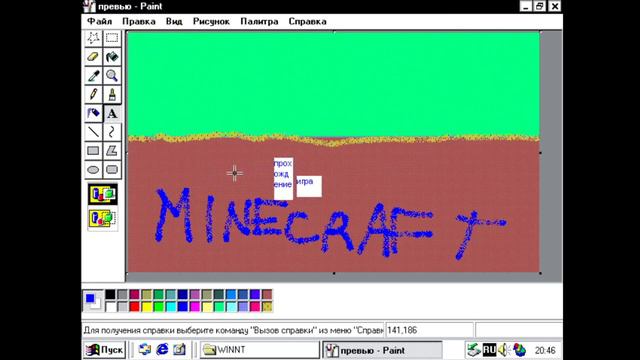Select the Brush tool

click(112, 94)
